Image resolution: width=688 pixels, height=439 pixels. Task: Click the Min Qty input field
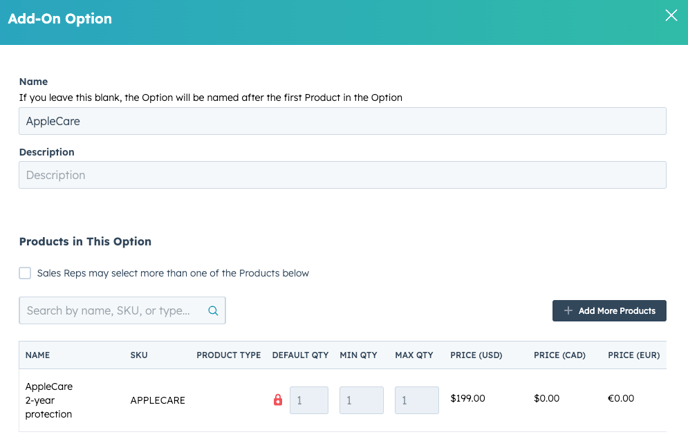click(361, 400)
